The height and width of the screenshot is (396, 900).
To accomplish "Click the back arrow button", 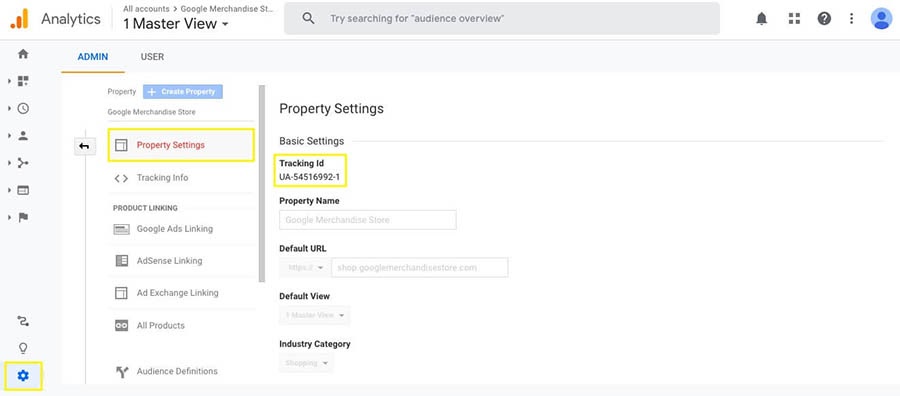I will [84, 146].
